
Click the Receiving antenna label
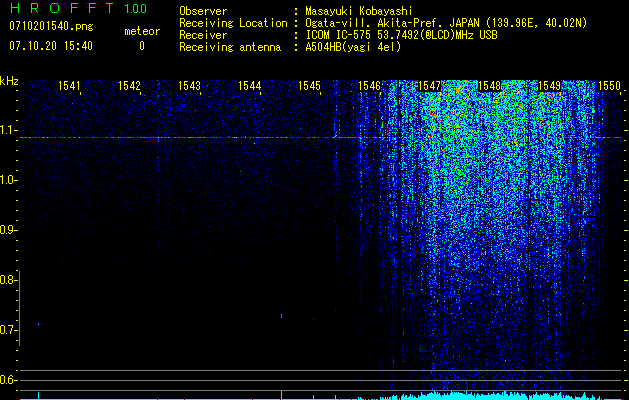pyautogui.click(x=230, y=47)
